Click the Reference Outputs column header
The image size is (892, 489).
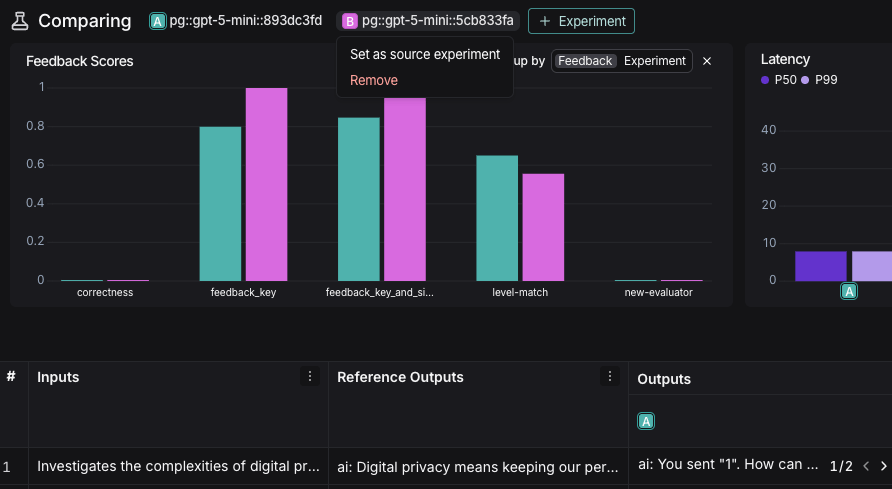tap(400, 377)
